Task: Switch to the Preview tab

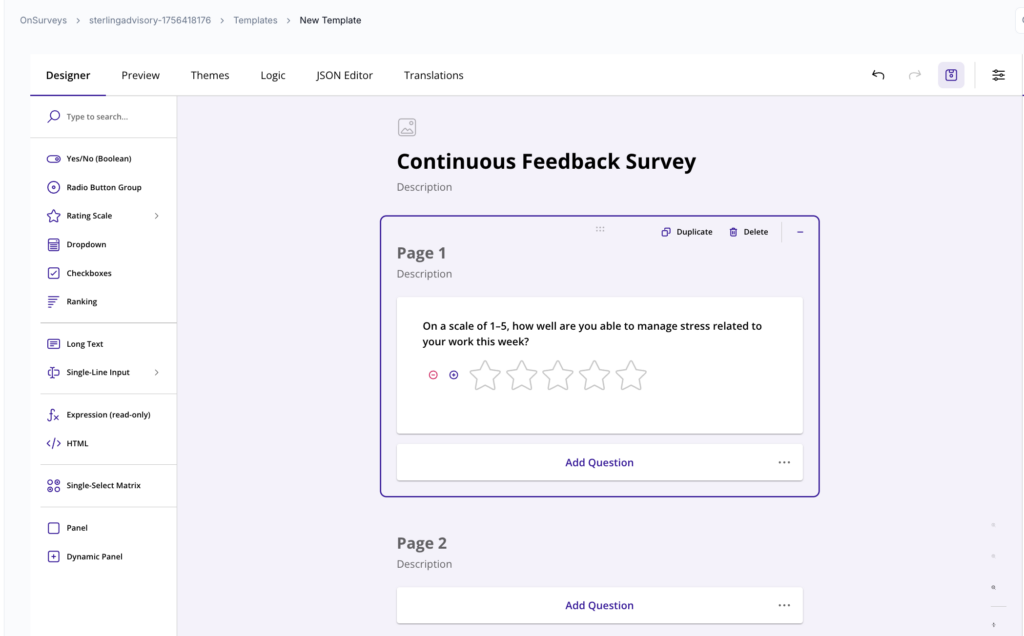Action: (x=140, y=75)
